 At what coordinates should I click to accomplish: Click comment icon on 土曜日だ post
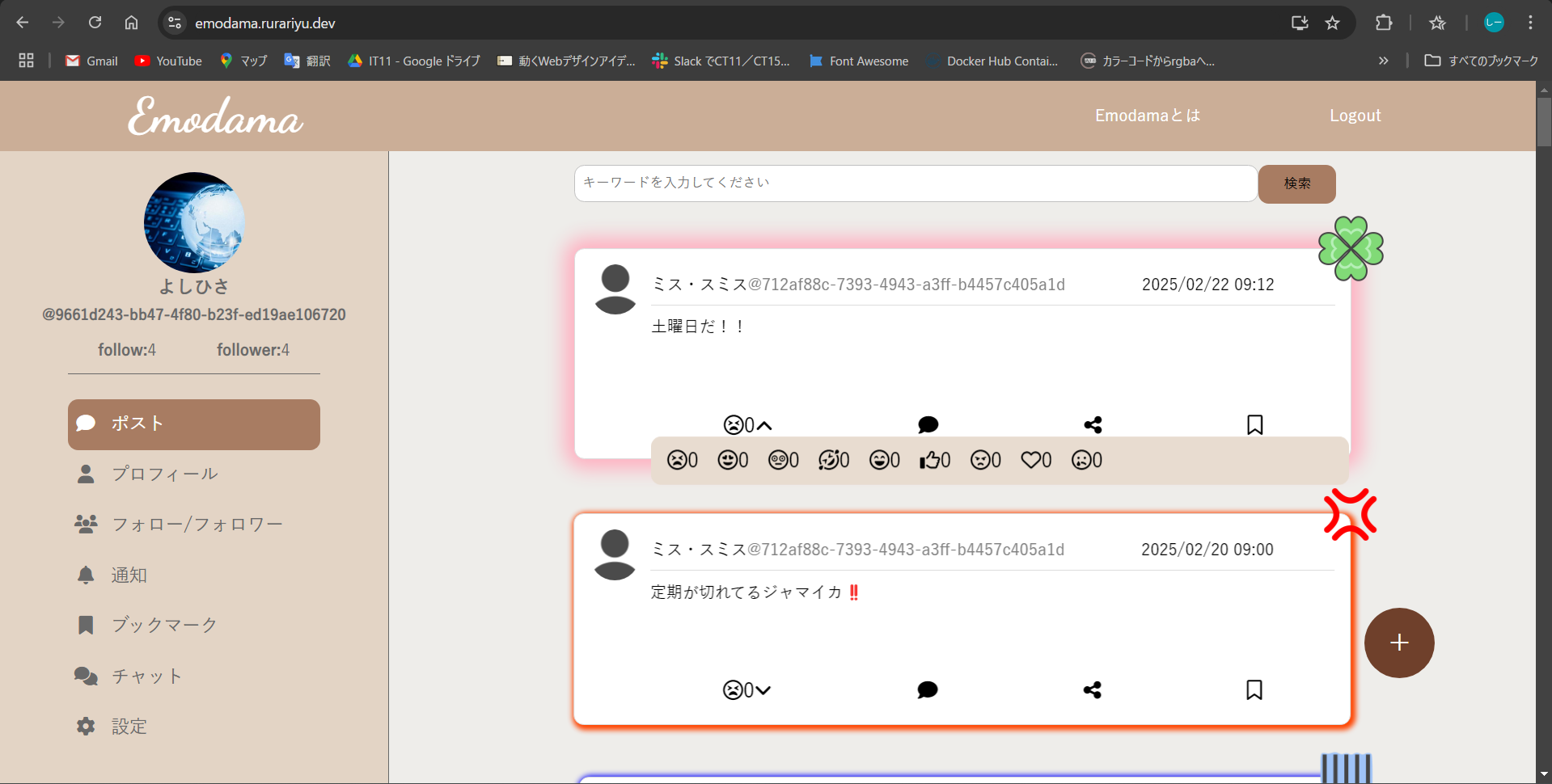pyautogui.click(x=928, y=424)
